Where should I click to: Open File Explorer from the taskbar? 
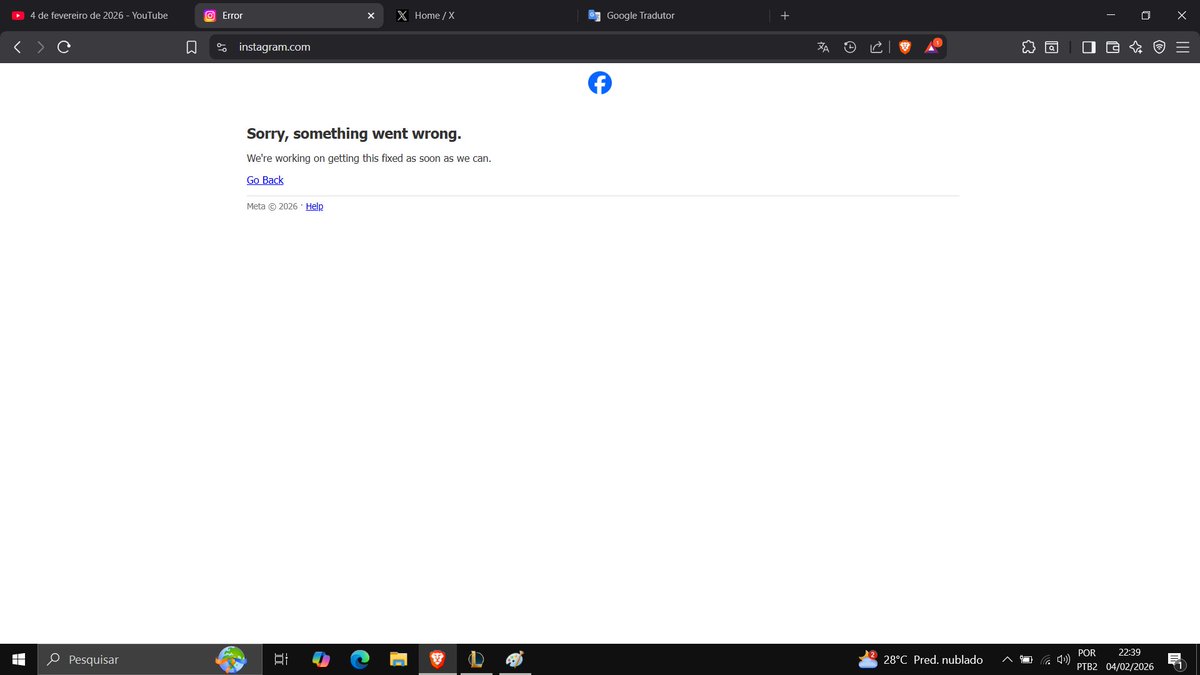[x=398, y=659]
